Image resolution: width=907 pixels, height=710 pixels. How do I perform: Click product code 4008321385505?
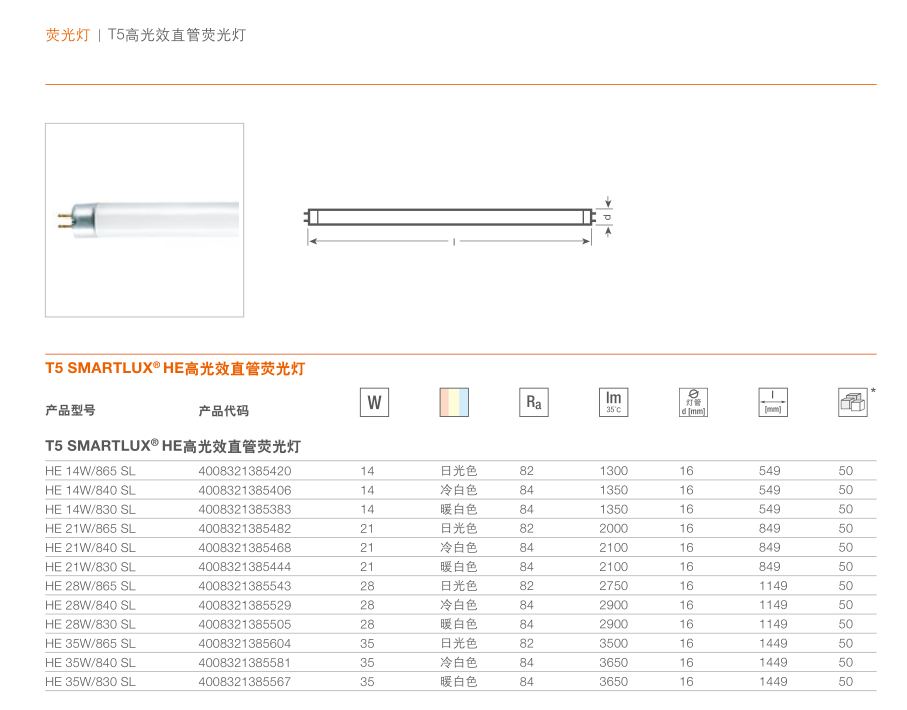245,624
